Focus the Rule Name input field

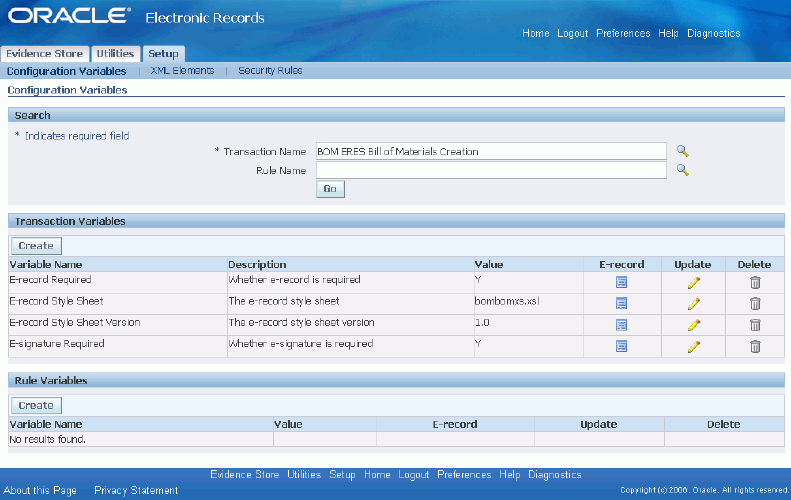click(491, 170)
